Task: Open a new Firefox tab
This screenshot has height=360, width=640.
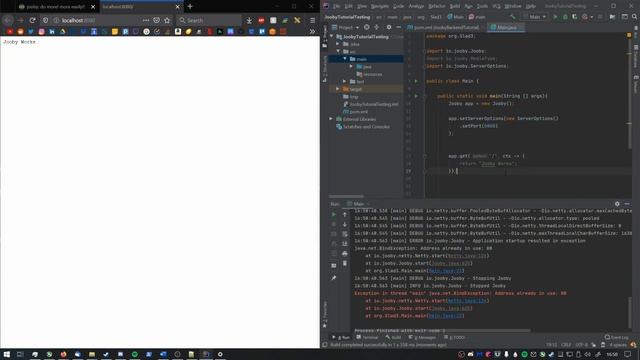Action: click(x=190, y=7)
